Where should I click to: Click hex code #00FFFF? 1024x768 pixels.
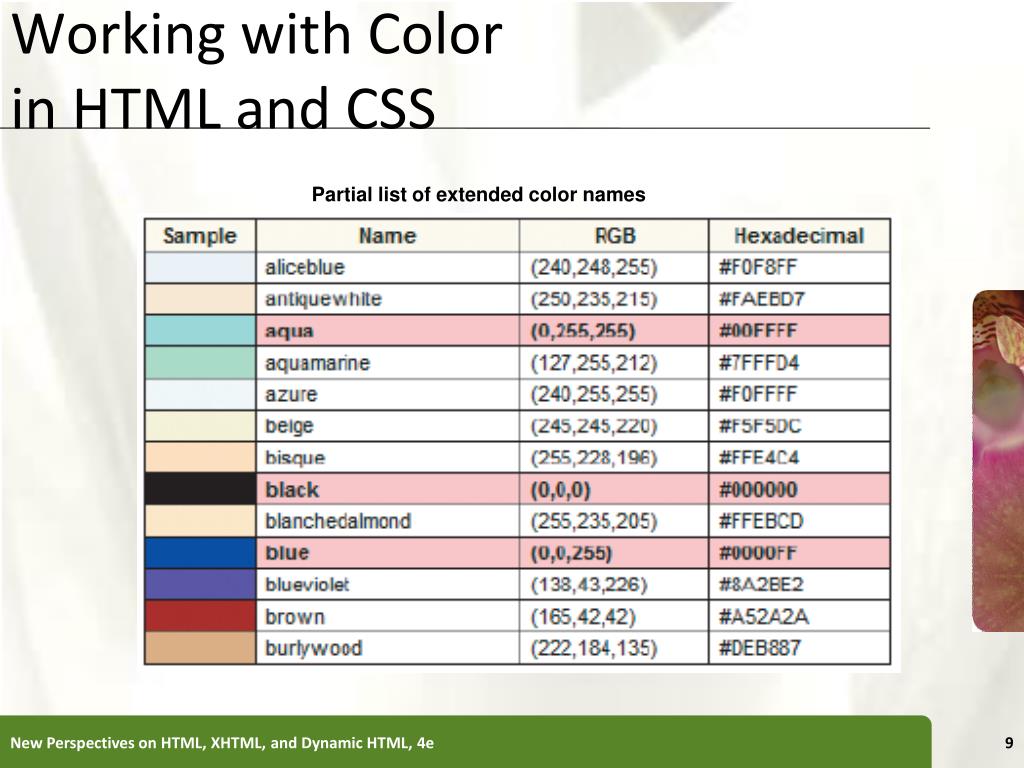[x=758, y=331]
